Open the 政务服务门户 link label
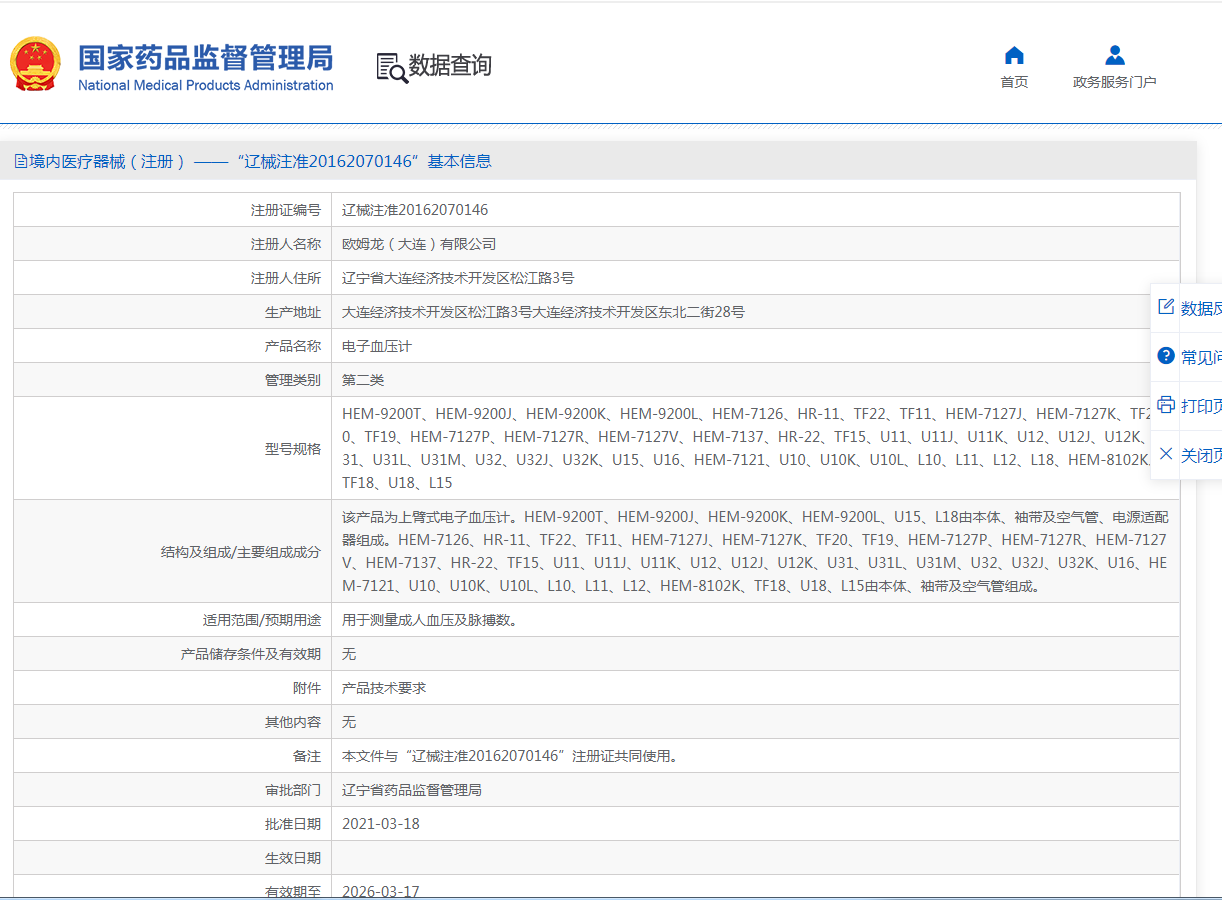The height and width of the screenshot is (900, 1222). click(x=1115, y=82)
